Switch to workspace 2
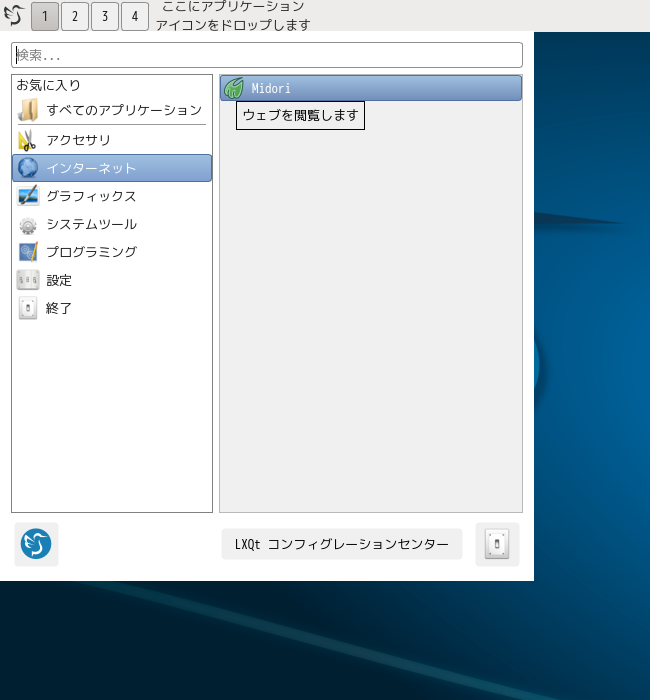 pyautogui.click(x=75, y=16)
